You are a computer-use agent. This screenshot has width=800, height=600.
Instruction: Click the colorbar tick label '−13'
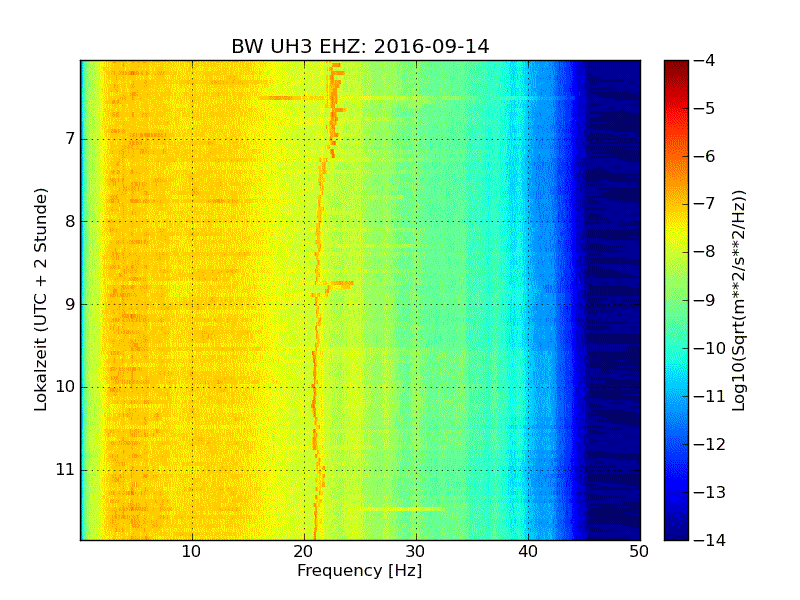710,492
